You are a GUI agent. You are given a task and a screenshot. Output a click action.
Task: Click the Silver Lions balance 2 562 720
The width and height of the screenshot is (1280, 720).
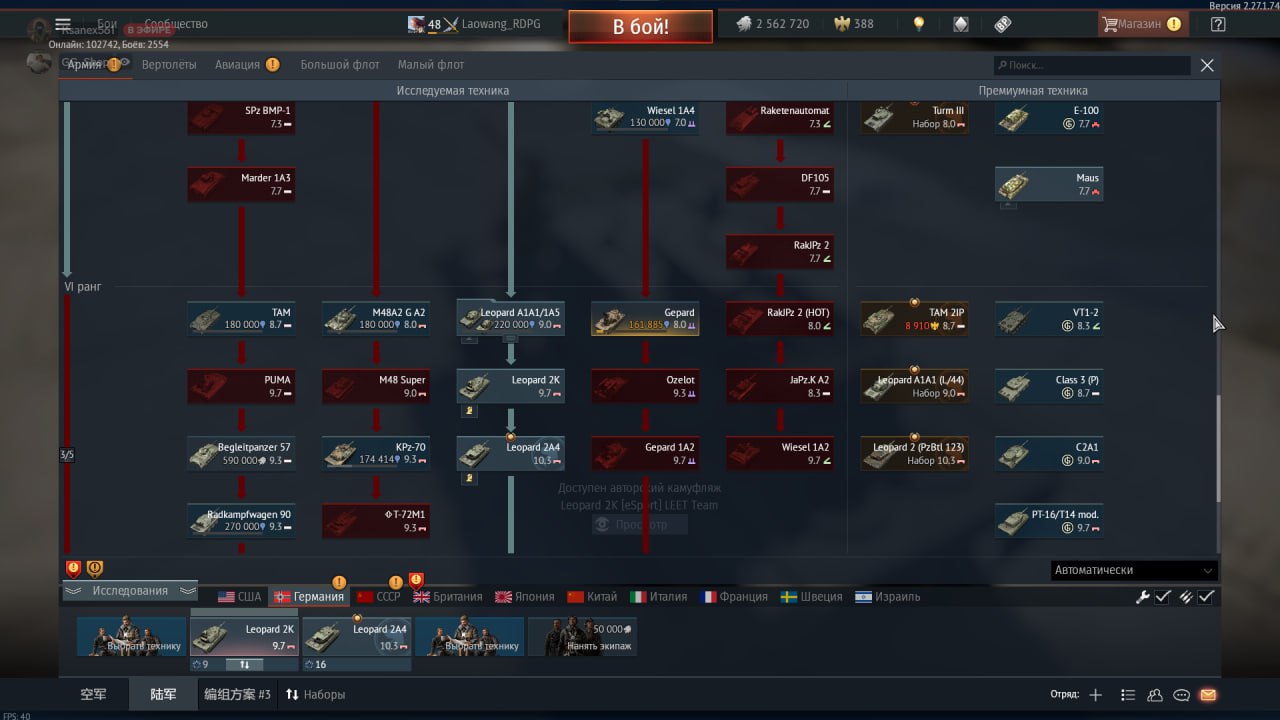772,24
